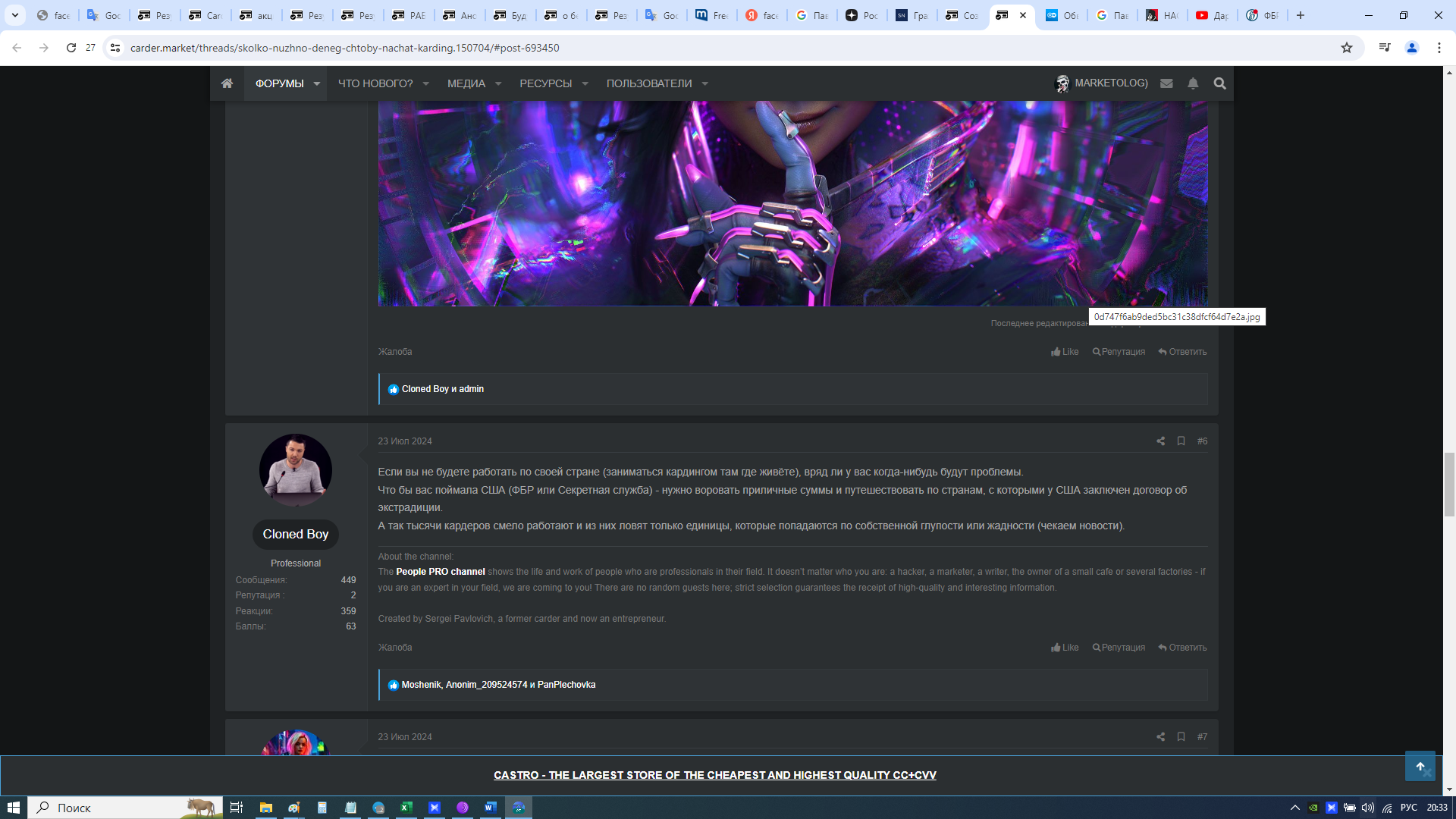The height and width of the screenshot is (819, 1456).
Task: Bookmark post #7
Action: click(1181, 737)
